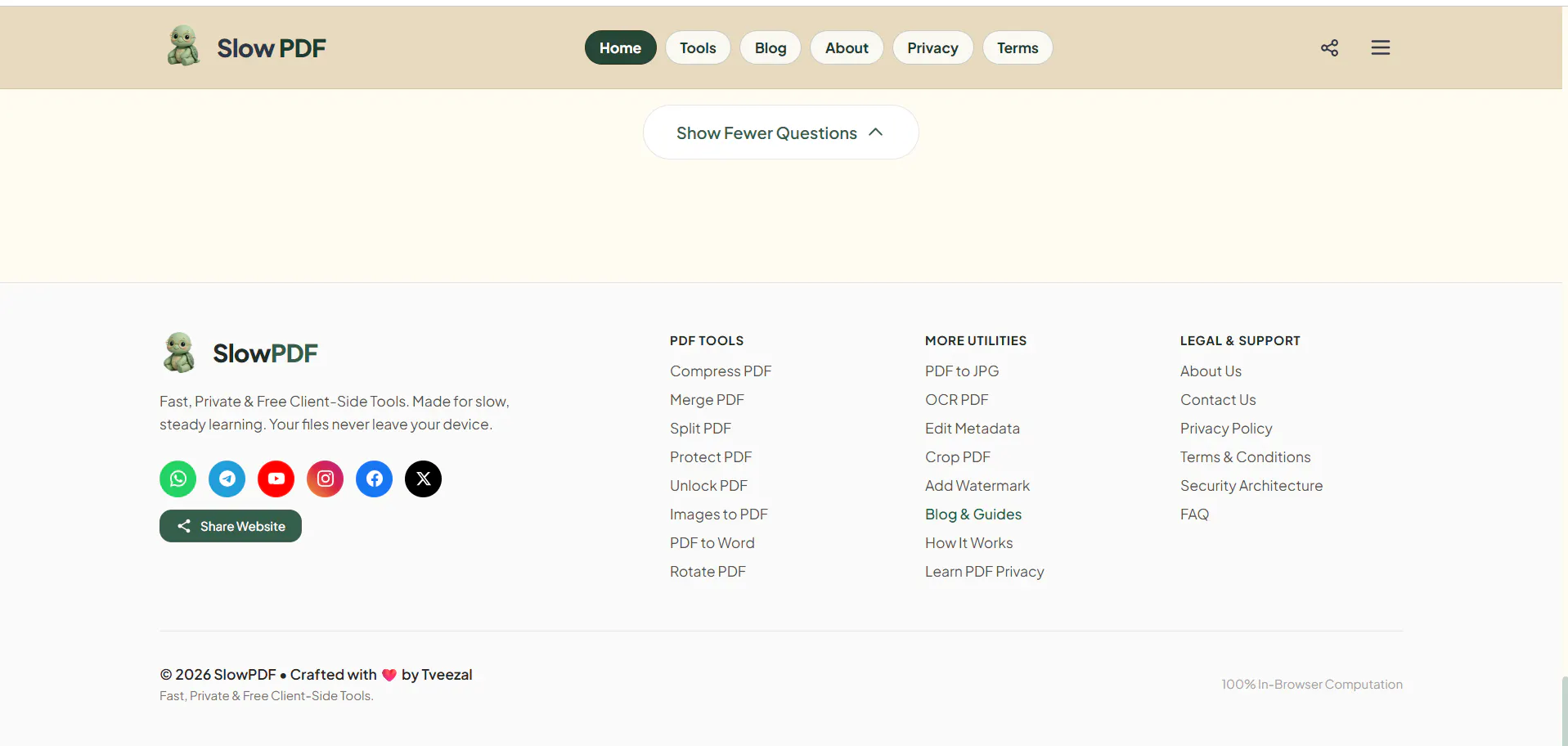Open the X (Twitter) social icon
The image size is (1568, 746).
[x=423, y=479]
